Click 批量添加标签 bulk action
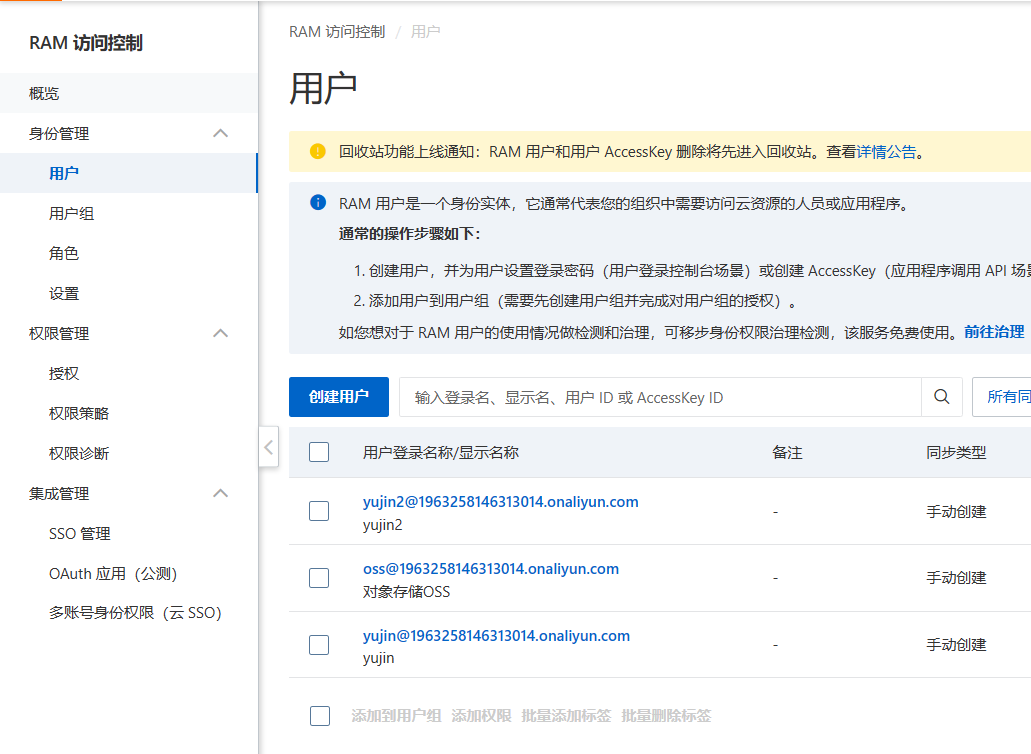1031x754 pixels. [566, 716]
